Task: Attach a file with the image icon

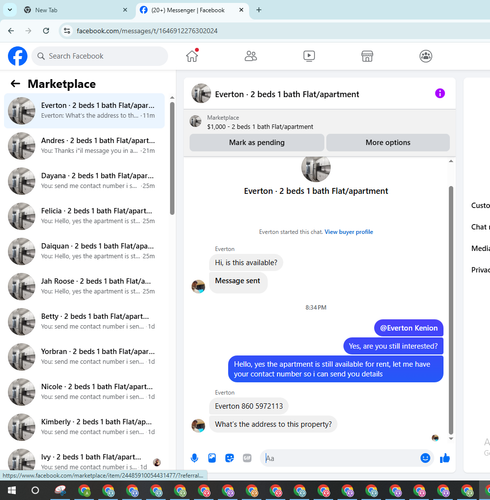Action: click(212, 458)
